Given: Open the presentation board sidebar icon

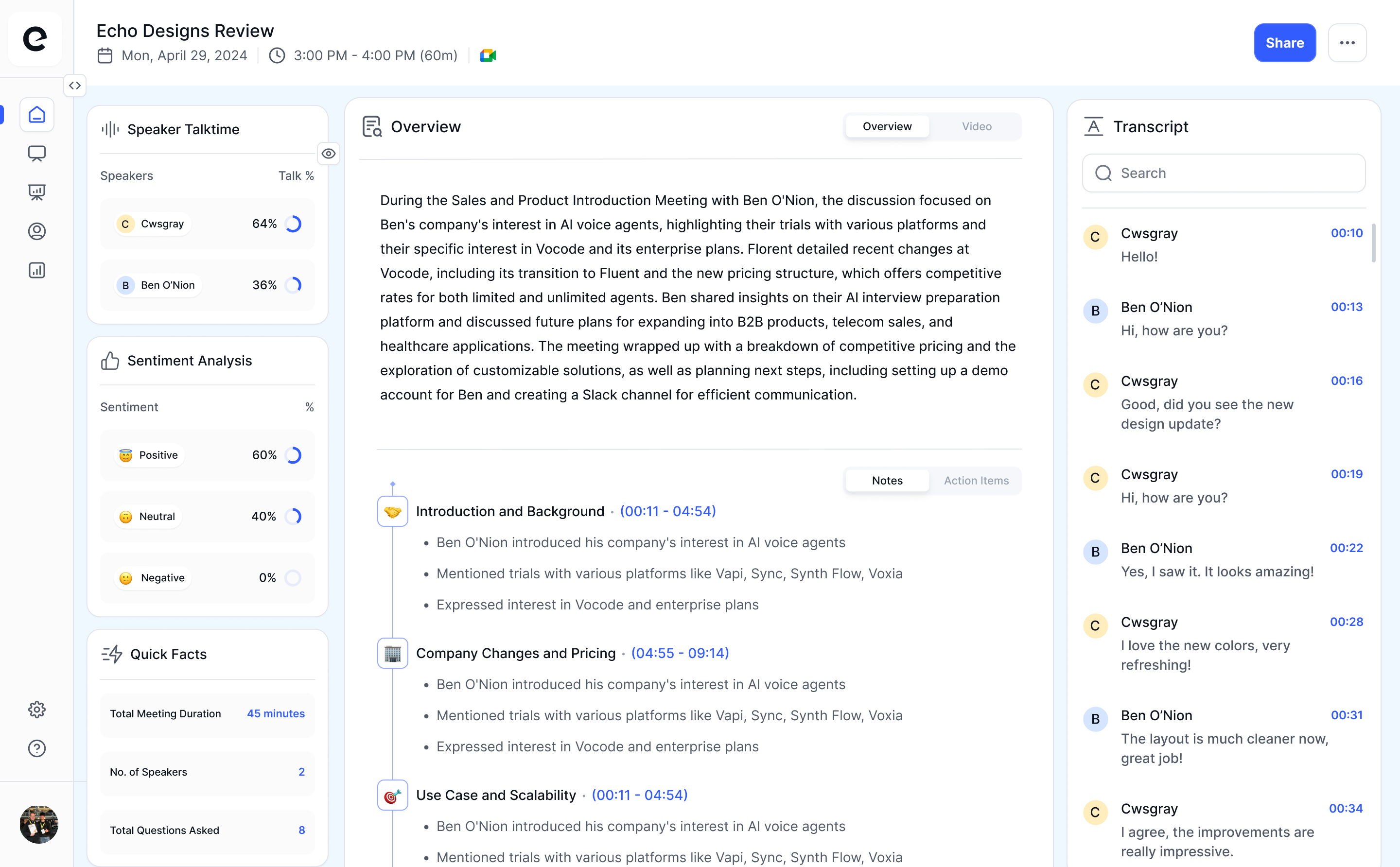Looking at the screenshot, I should pos(37,192).
